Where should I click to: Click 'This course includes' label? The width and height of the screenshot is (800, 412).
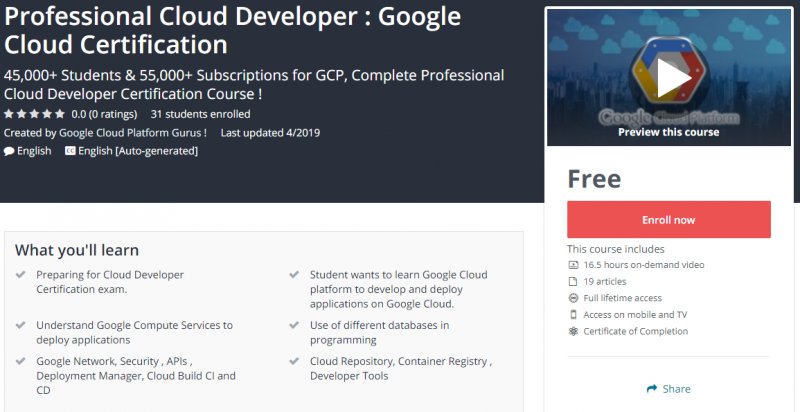pos(616,249)
